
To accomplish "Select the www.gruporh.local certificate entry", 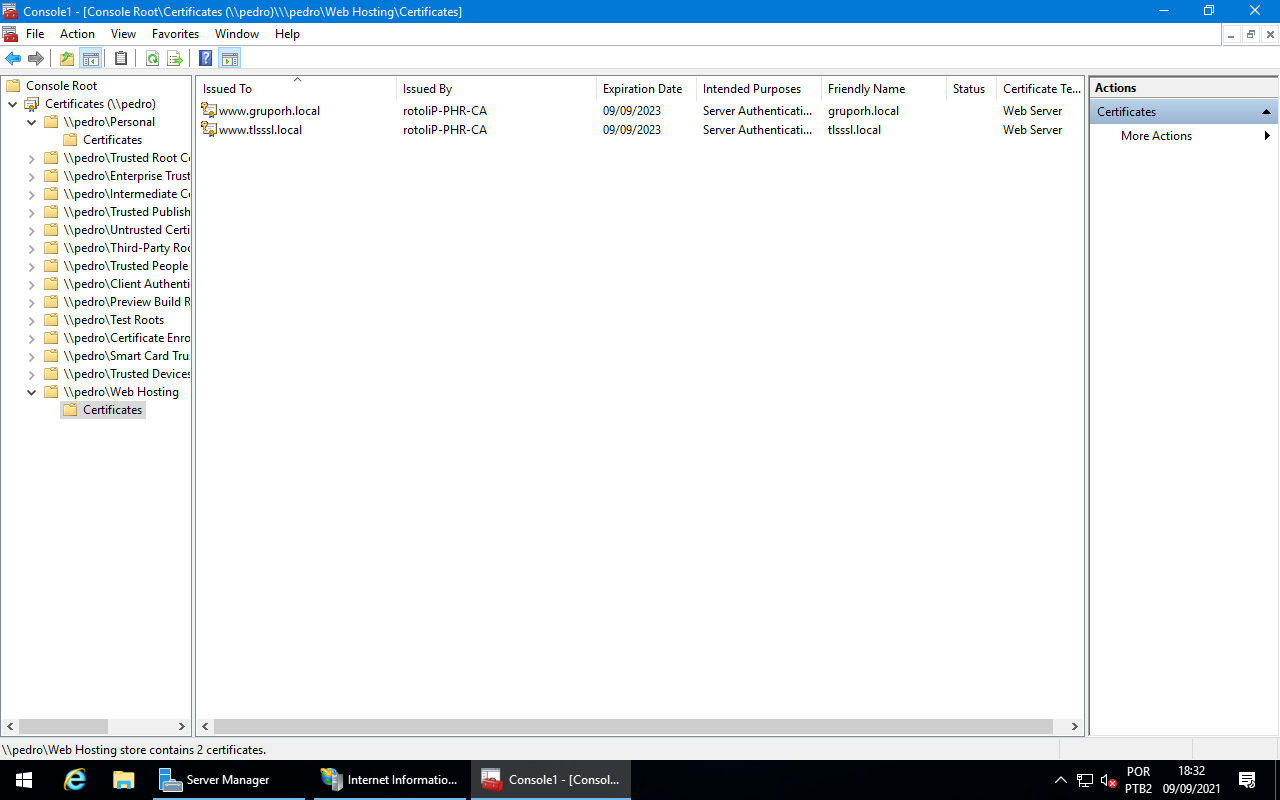I will click(x=268, y=110).
